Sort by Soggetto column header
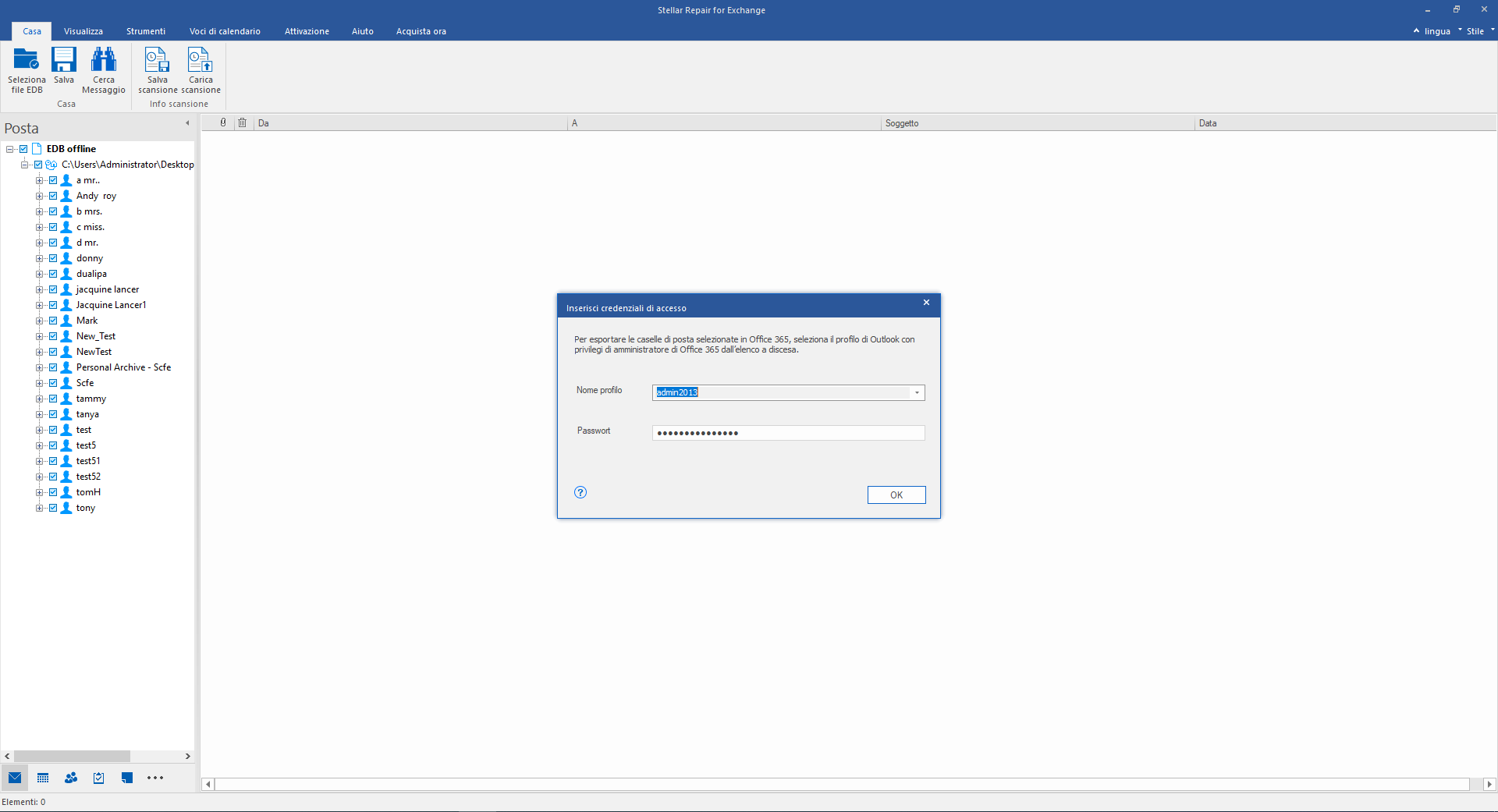Screen dimensions: 1498x812 point(1038,123)
